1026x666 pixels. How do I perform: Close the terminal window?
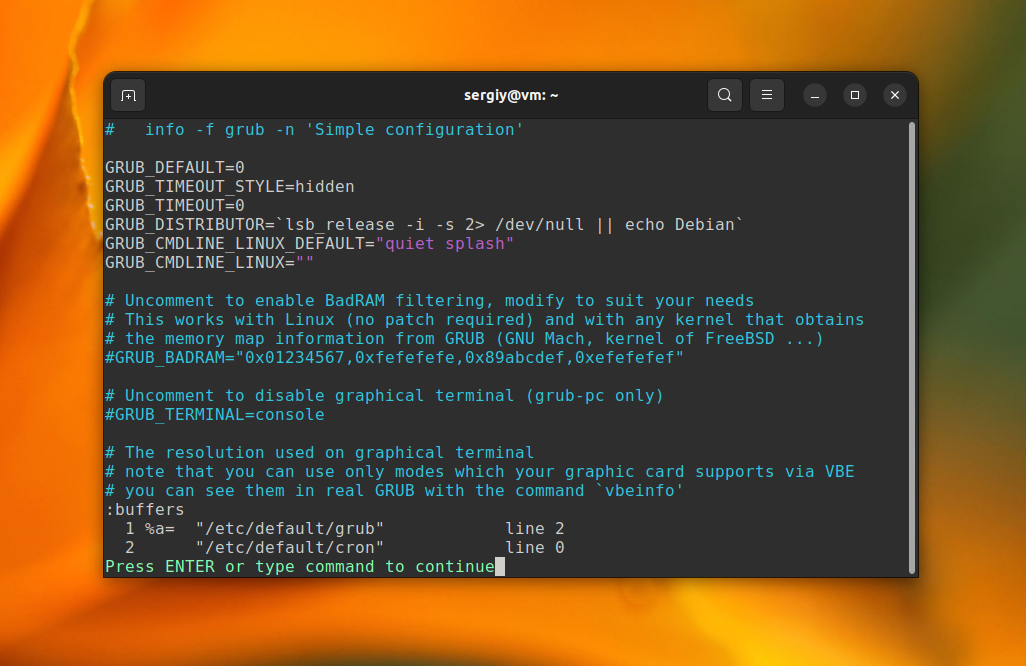pyautogui.click(x=895, y=95)
